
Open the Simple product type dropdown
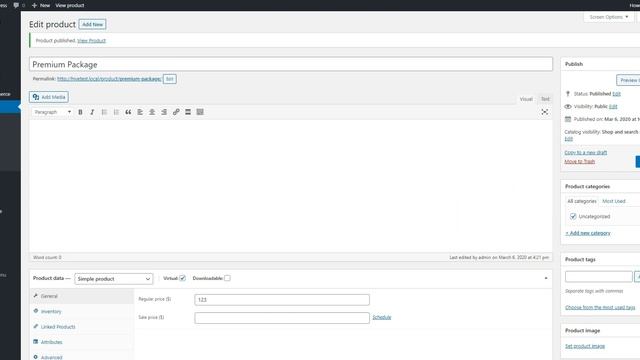coord(113,279)
